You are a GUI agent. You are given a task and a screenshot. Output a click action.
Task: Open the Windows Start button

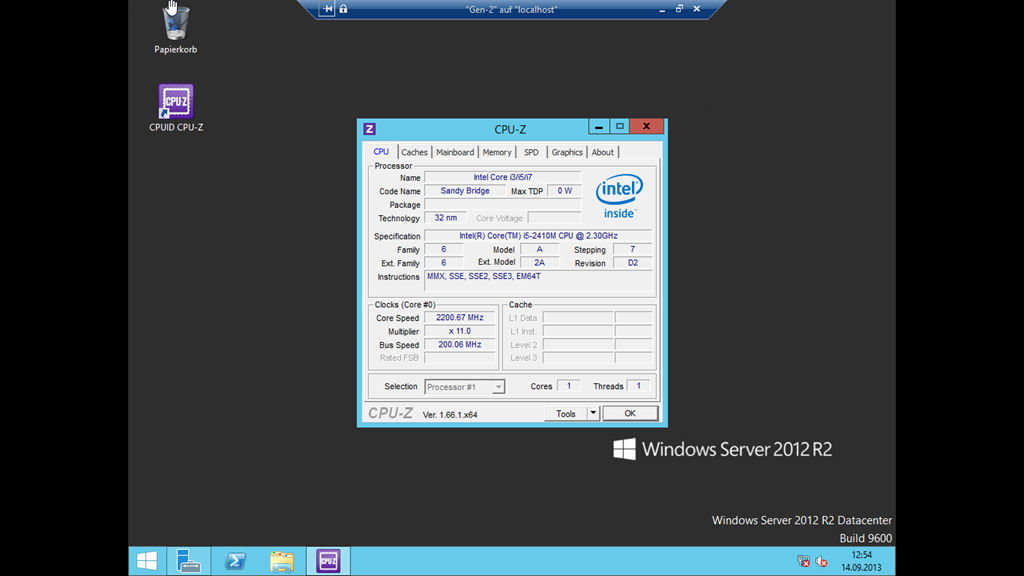pyautogui.click(x=147, y=561)
